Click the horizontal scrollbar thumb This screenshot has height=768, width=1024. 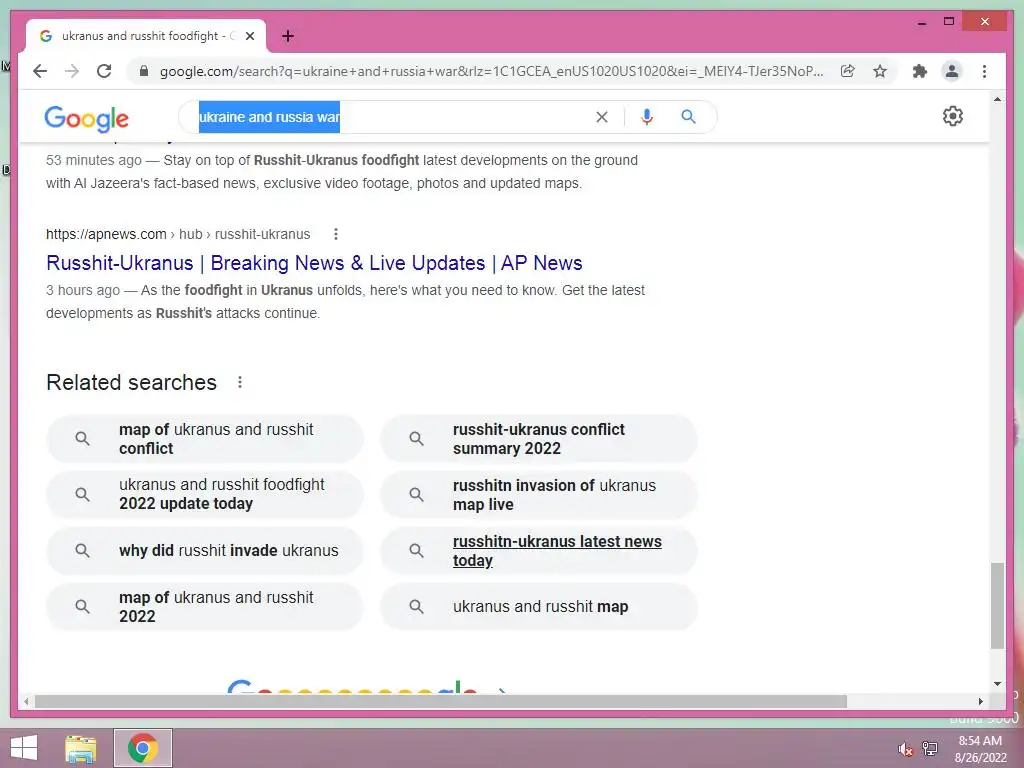tap(441, 701)
